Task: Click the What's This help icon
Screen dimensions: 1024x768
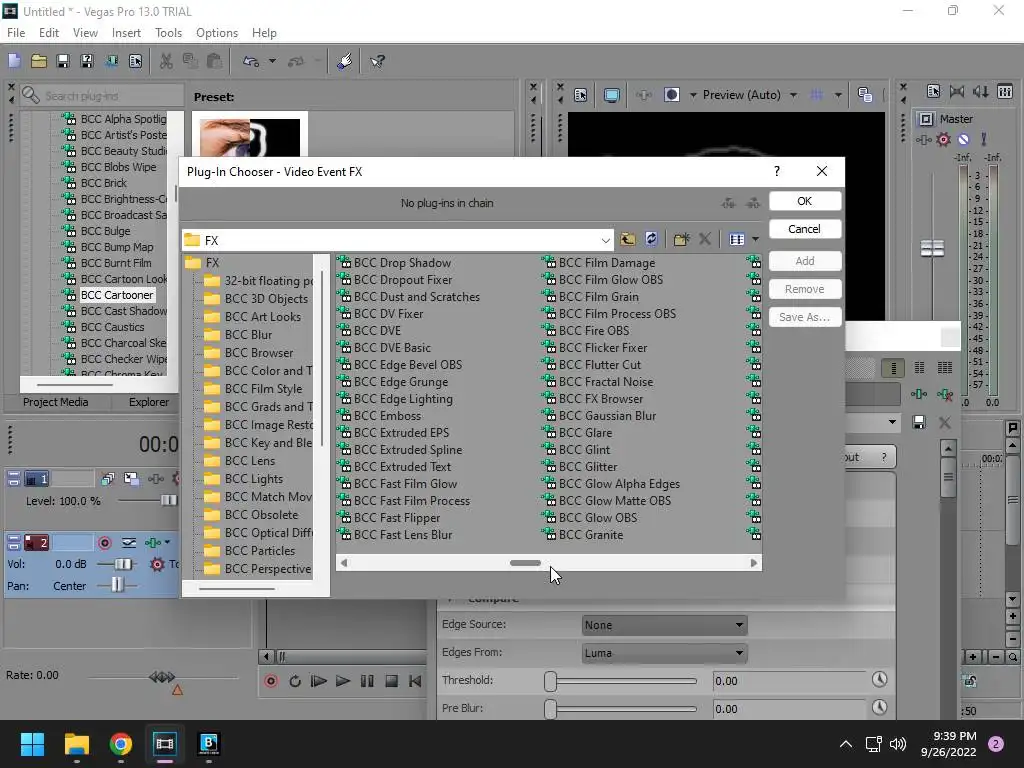Action: 377,61
